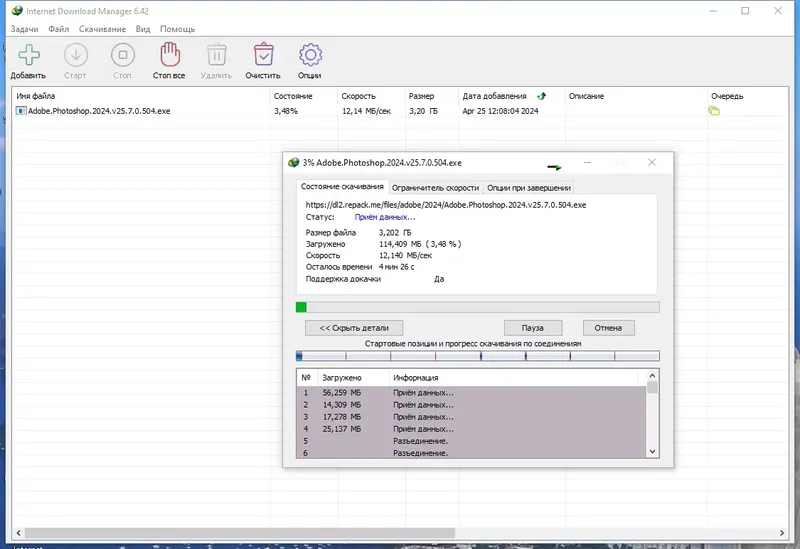800x549 pixels.
Task: Click the Очистить toolbar icon
Action: click(x=263, y=55)
